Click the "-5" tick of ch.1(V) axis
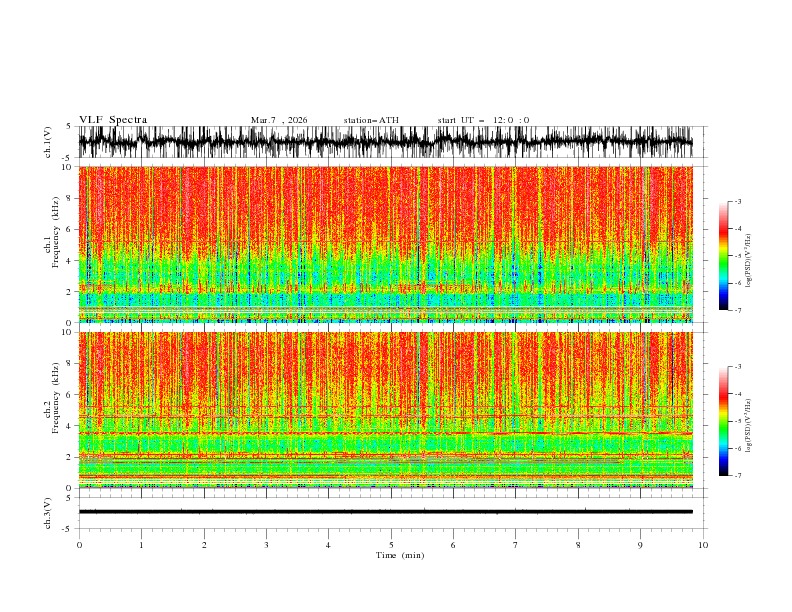792x612 pixels. tap(68, 158)
